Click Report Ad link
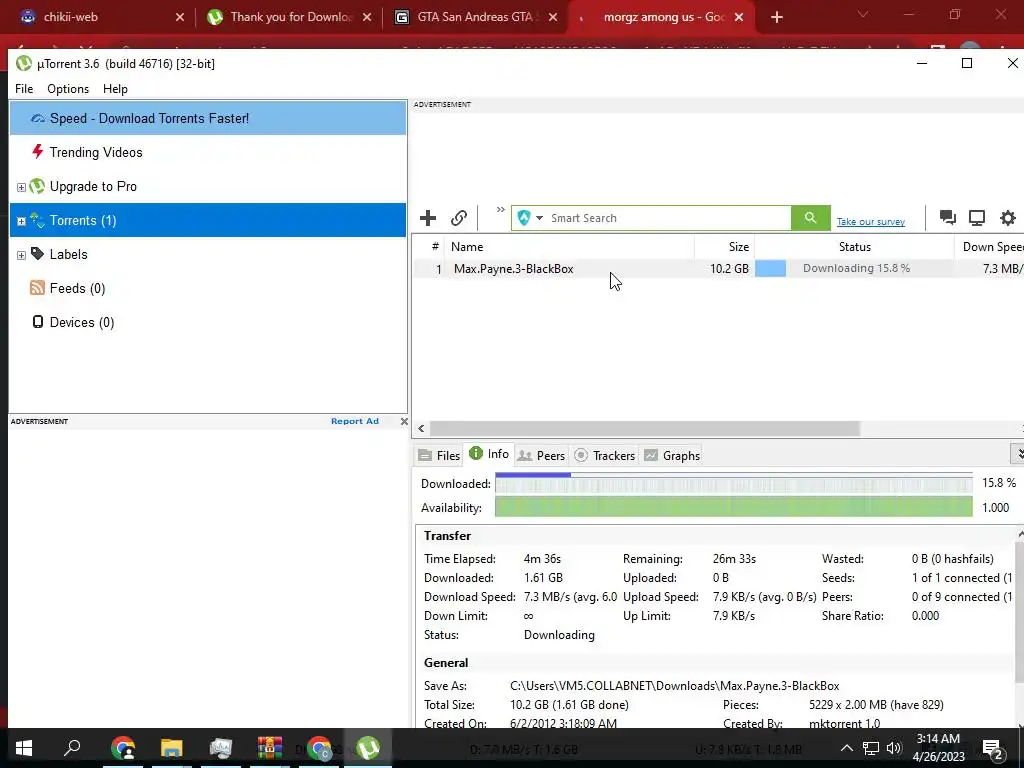 coord(355,421)
